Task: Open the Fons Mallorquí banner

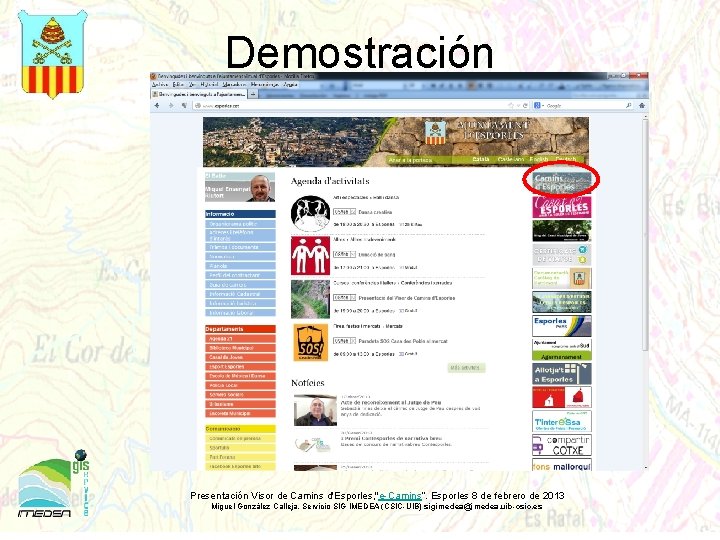Action: (x=562, y=465)
